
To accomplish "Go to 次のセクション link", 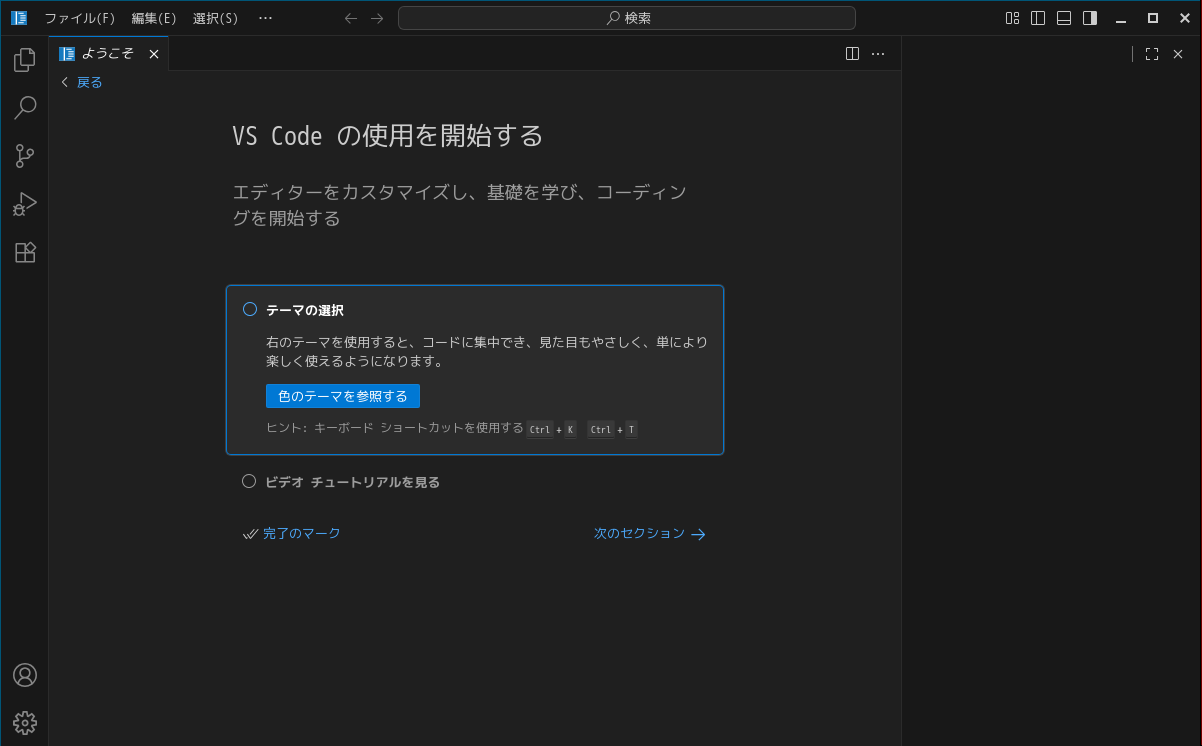I will pyautogui.click(x=649, y=534).
